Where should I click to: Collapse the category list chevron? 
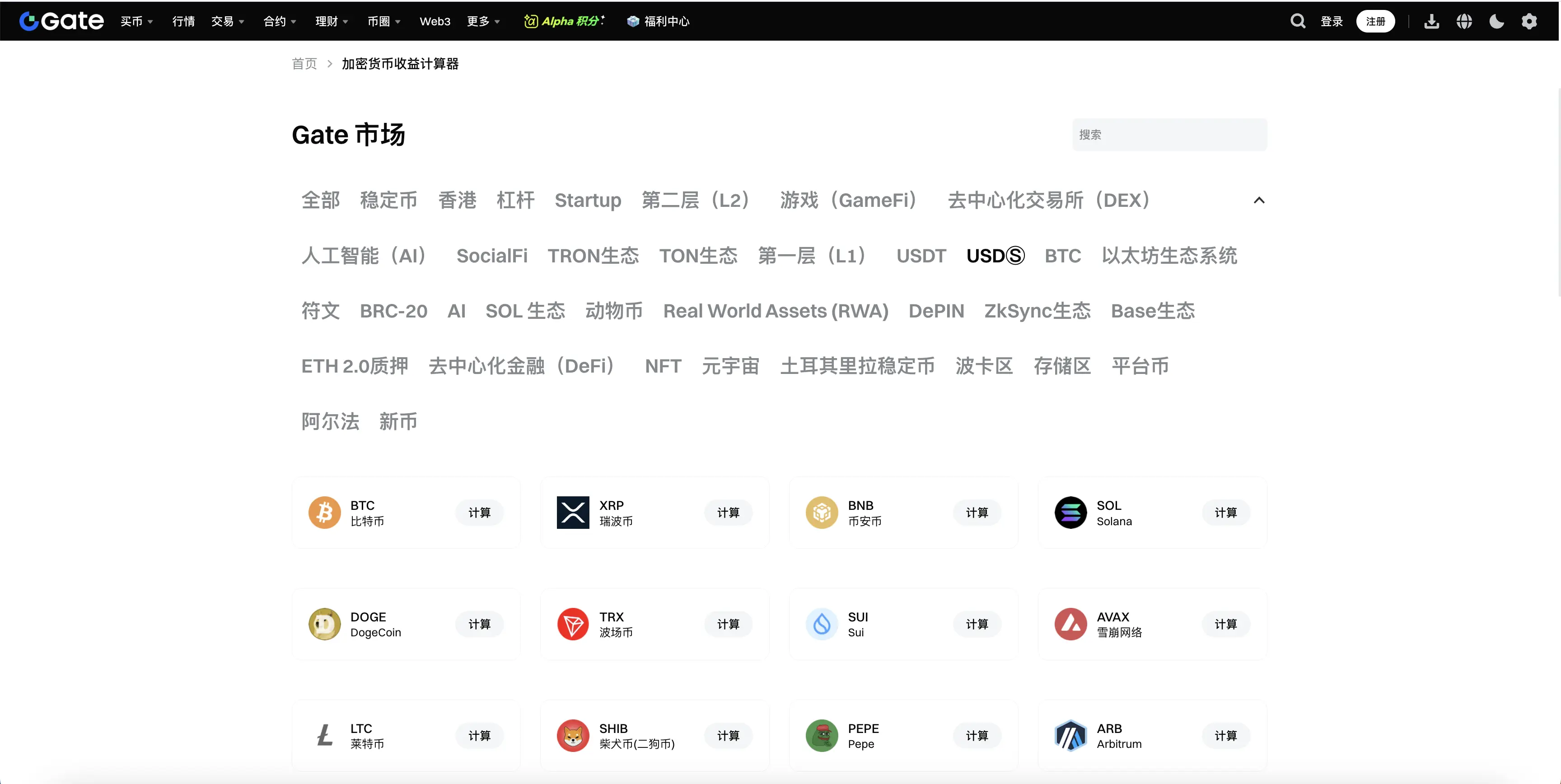click(1259, 200)
